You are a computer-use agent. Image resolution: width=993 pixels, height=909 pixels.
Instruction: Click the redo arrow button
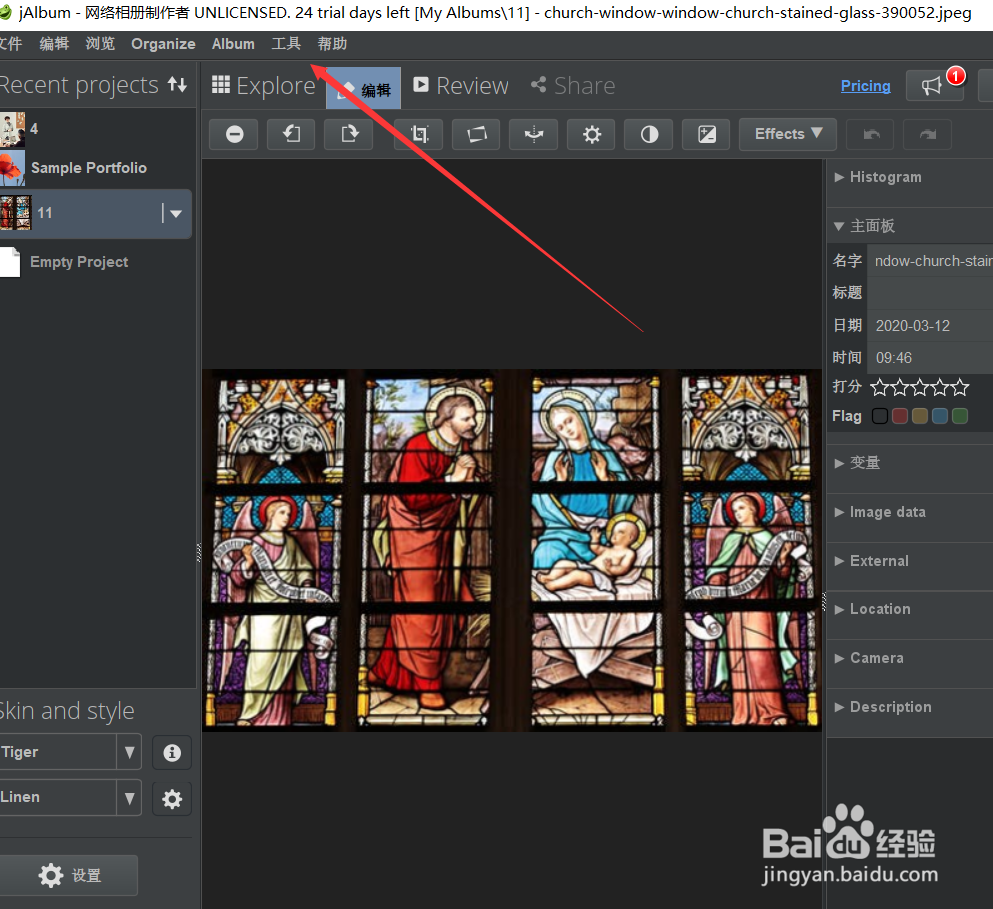pos(928,134)
